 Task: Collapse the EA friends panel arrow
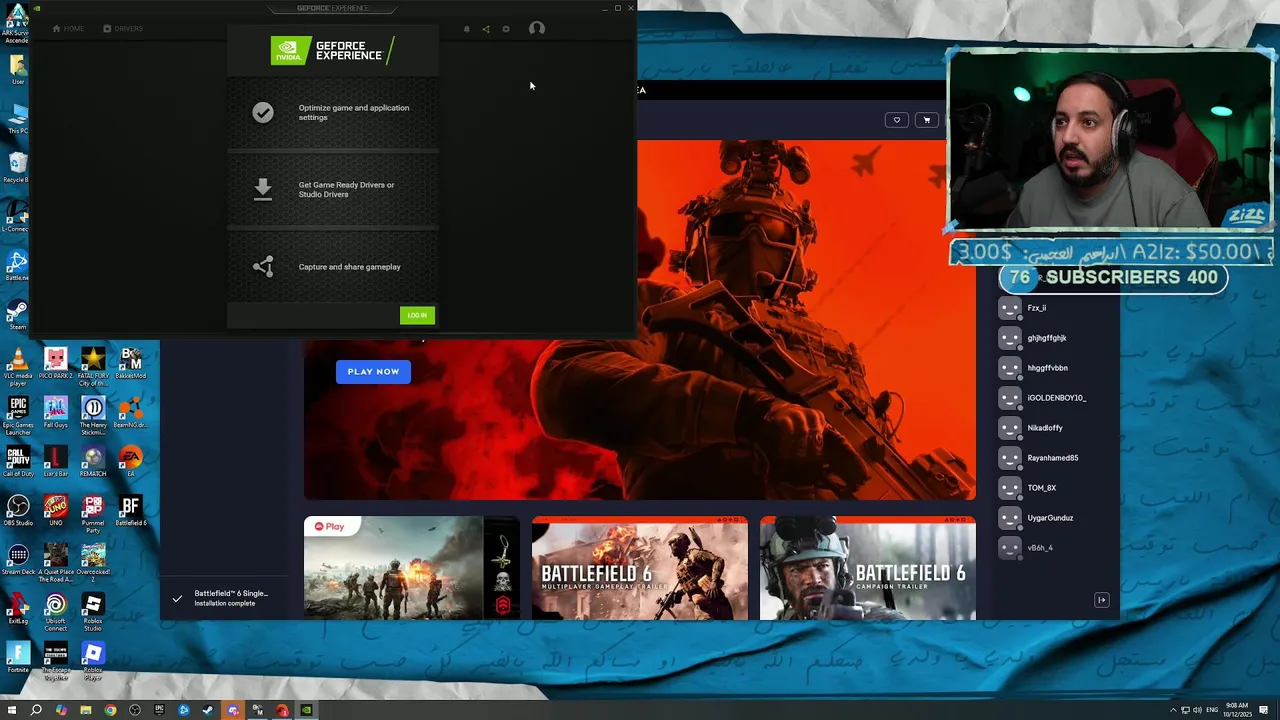coord(1102,600)
